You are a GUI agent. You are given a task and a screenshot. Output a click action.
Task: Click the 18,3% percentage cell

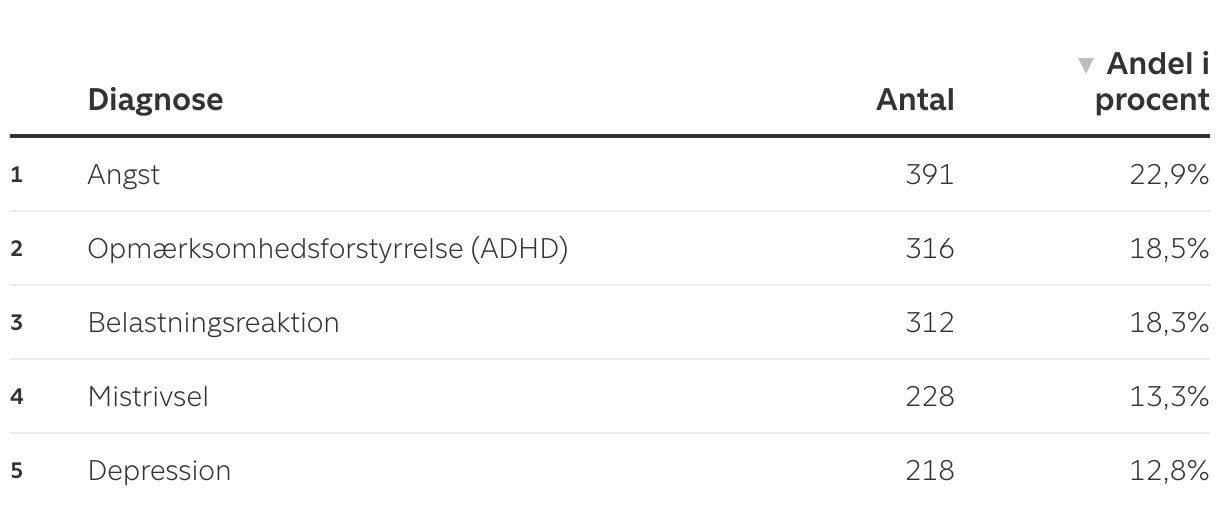(1170, 323)
